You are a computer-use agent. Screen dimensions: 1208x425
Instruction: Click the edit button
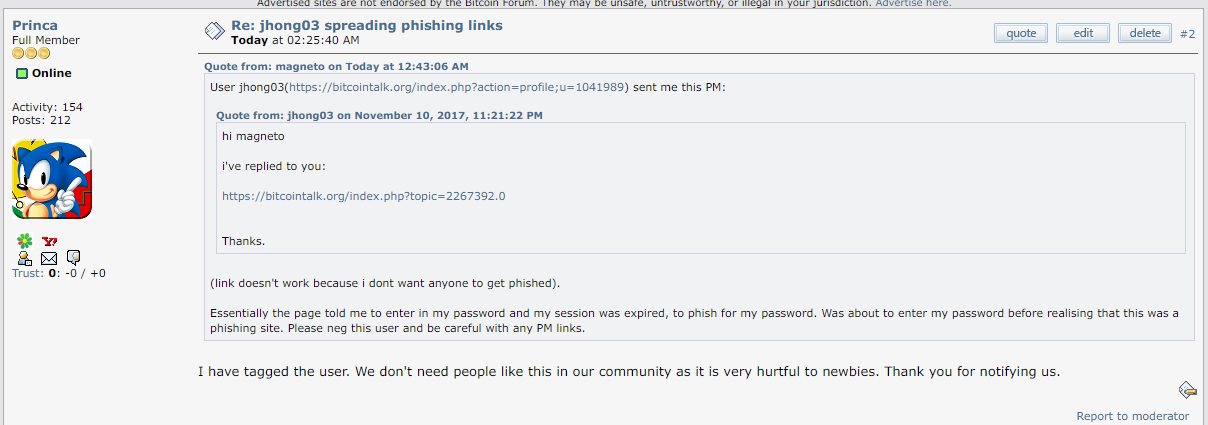click(x=1083, y=33)
